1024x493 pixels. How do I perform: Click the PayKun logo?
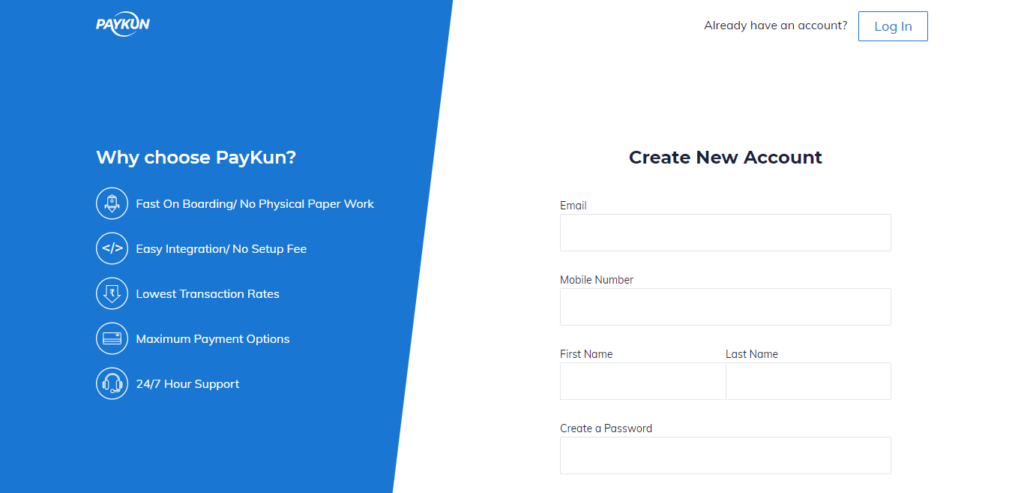coord(123,25)
